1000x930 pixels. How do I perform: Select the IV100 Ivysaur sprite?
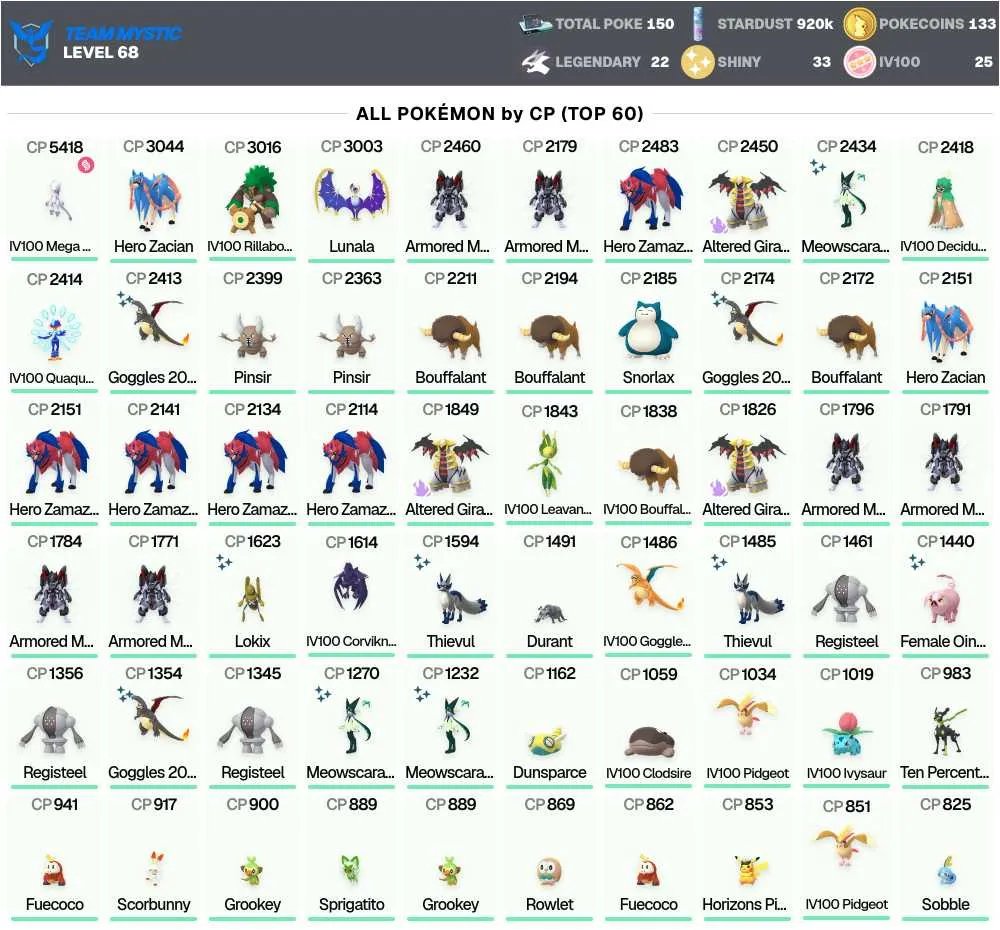click(846, 732)
